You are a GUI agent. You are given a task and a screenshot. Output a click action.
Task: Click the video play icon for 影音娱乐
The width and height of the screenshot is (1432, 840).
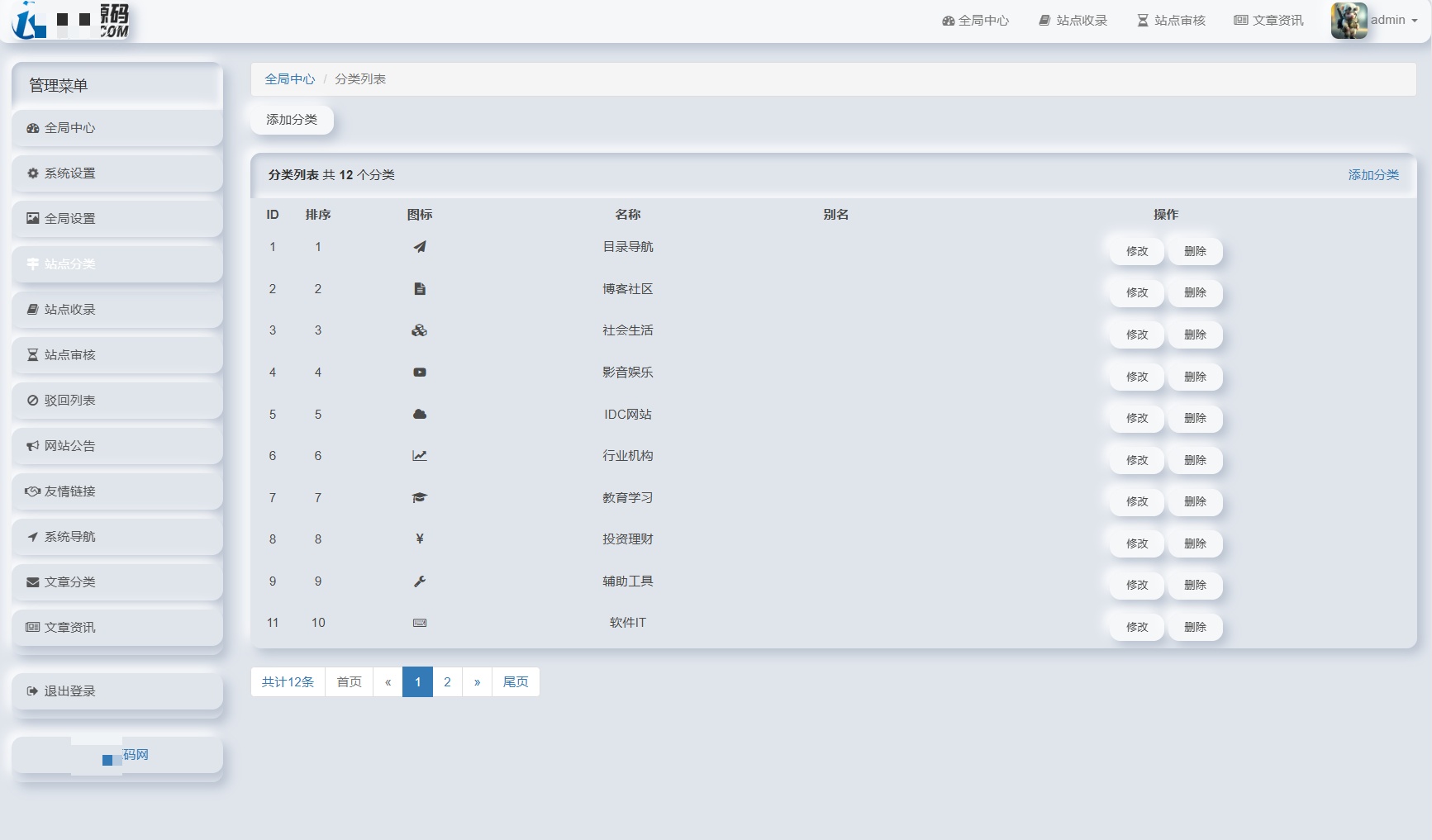click(420, 373)
